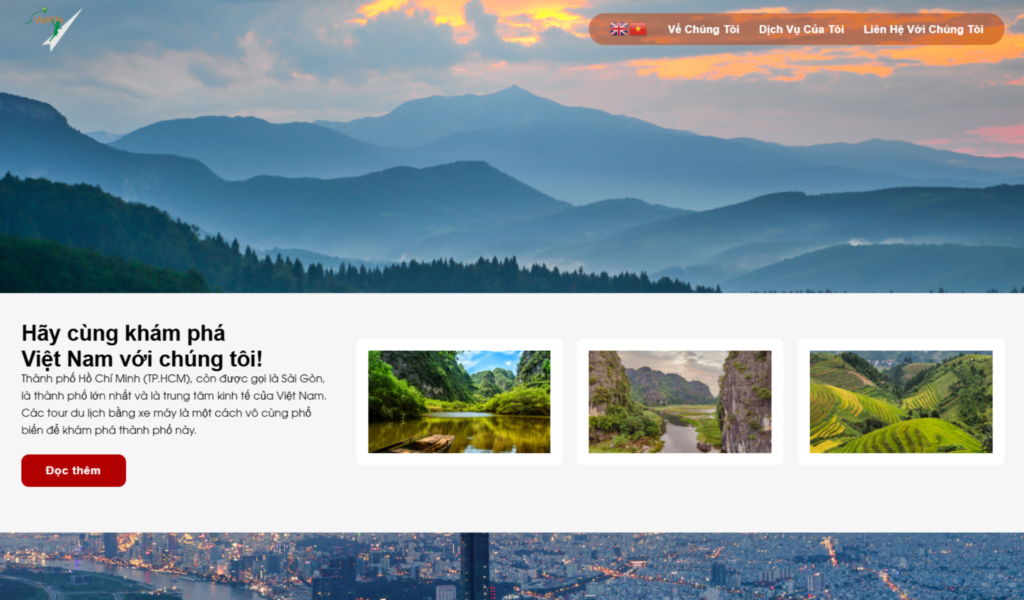
Task: Select the Vietnam flag language icon
Action: coord(638,29)
